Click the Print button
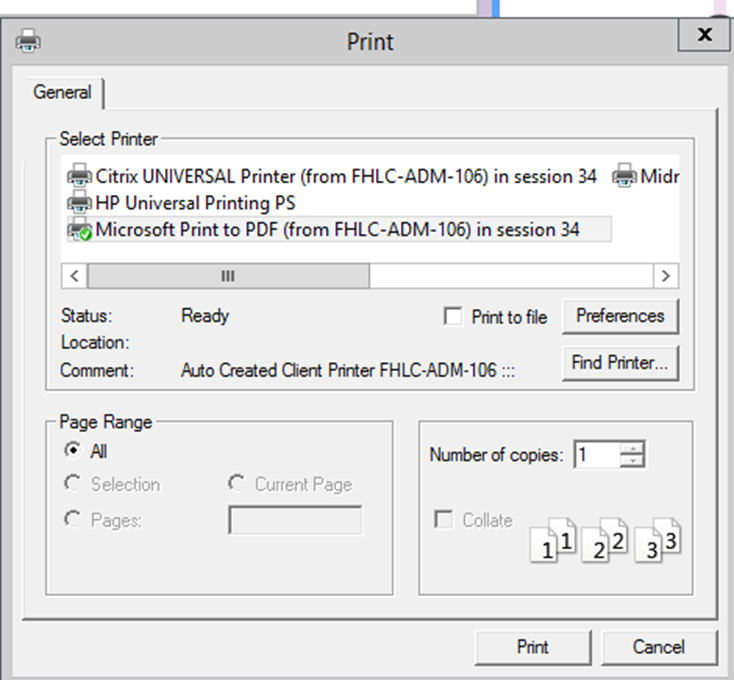 click(x=533, y=647)
